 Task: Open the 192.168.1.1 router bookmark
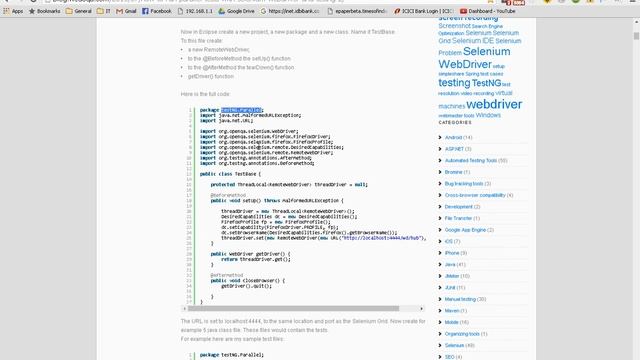[195, 11]
